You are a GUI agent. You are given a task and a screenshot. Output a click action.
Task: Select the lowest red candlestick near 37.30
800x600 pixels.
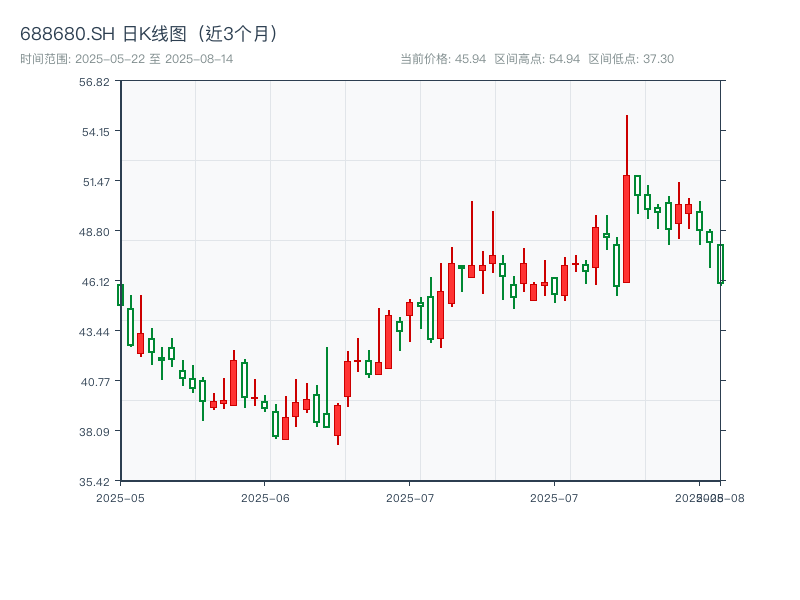338,420
